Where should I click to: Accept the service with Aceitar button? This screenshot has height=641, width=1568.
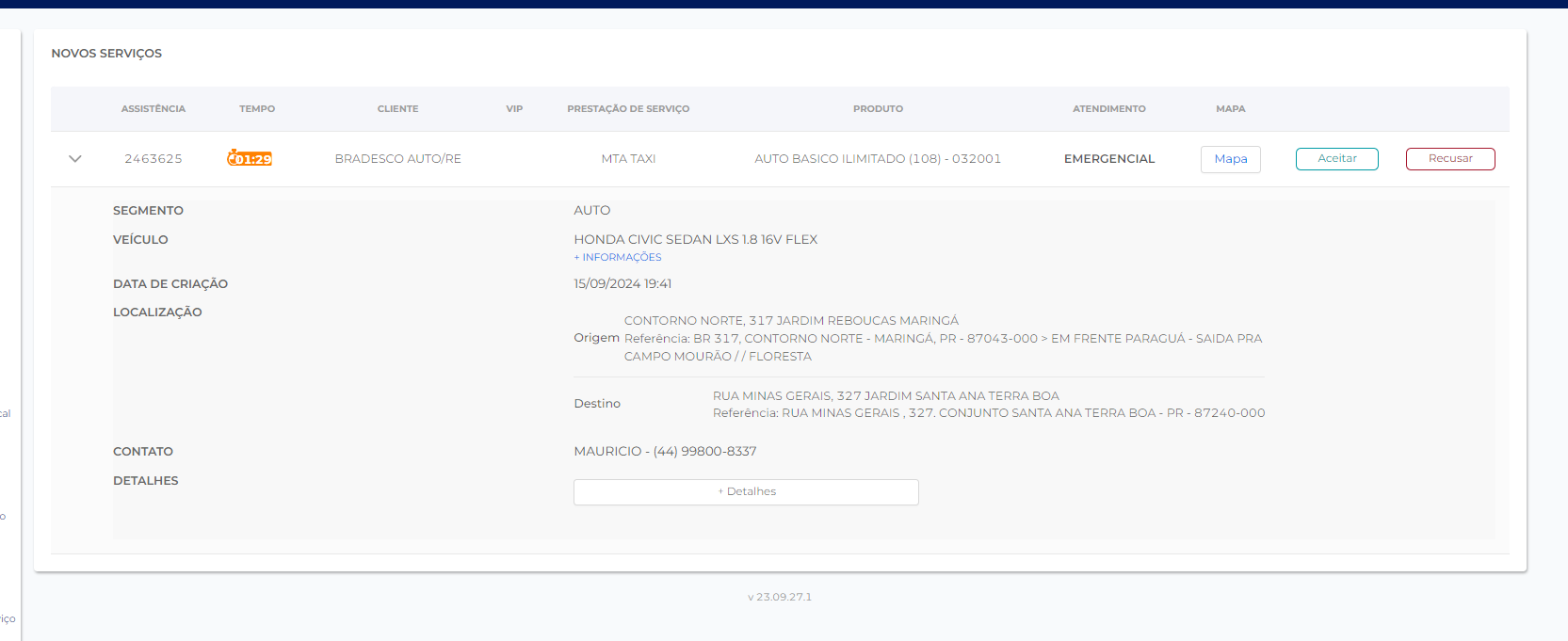pyautogui.click(x=1336, y=159)
